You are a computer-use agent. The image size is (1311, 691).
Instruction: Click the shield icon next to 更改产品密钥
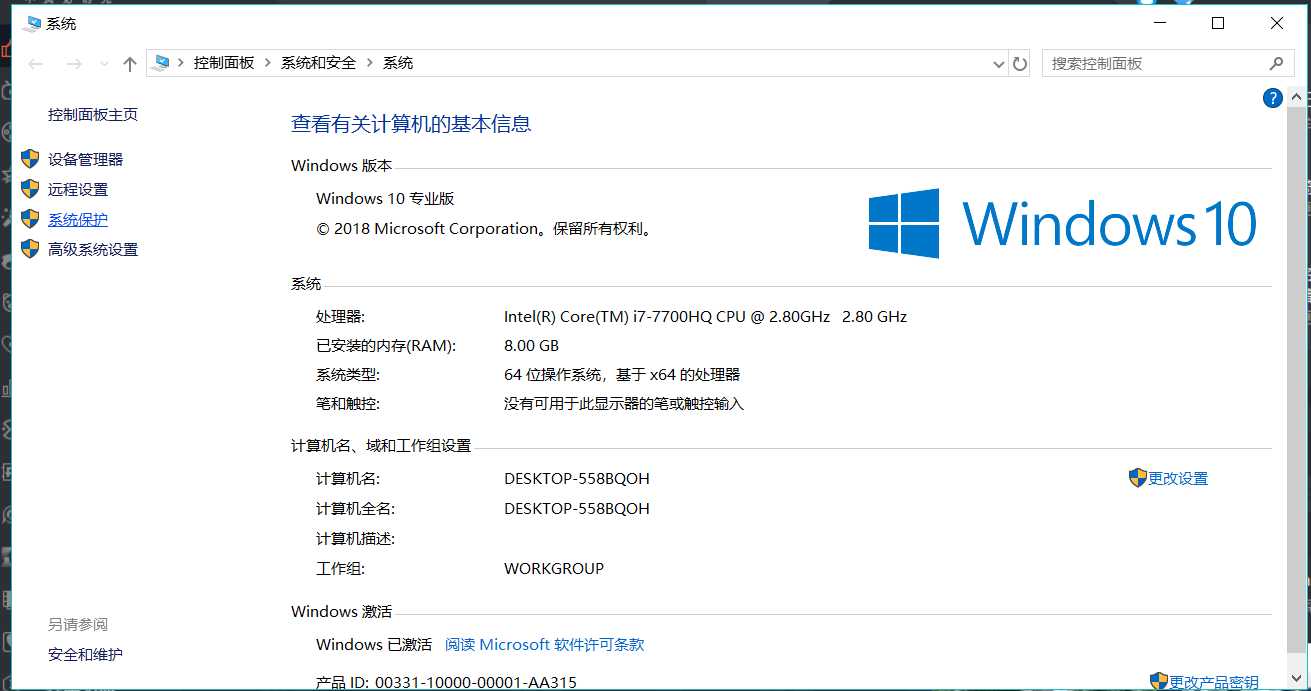click(1158, 682)
